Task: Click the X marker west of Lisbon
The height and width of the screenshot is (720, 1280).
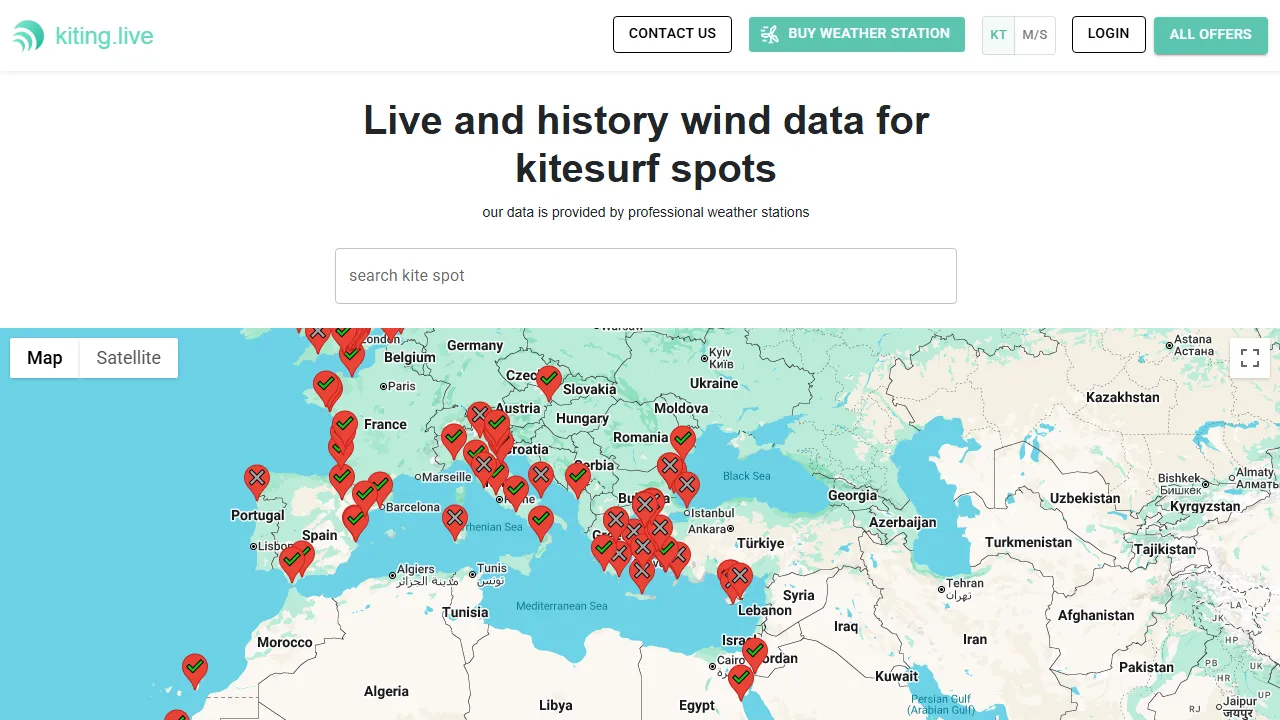Action: [x=256, y=477]
